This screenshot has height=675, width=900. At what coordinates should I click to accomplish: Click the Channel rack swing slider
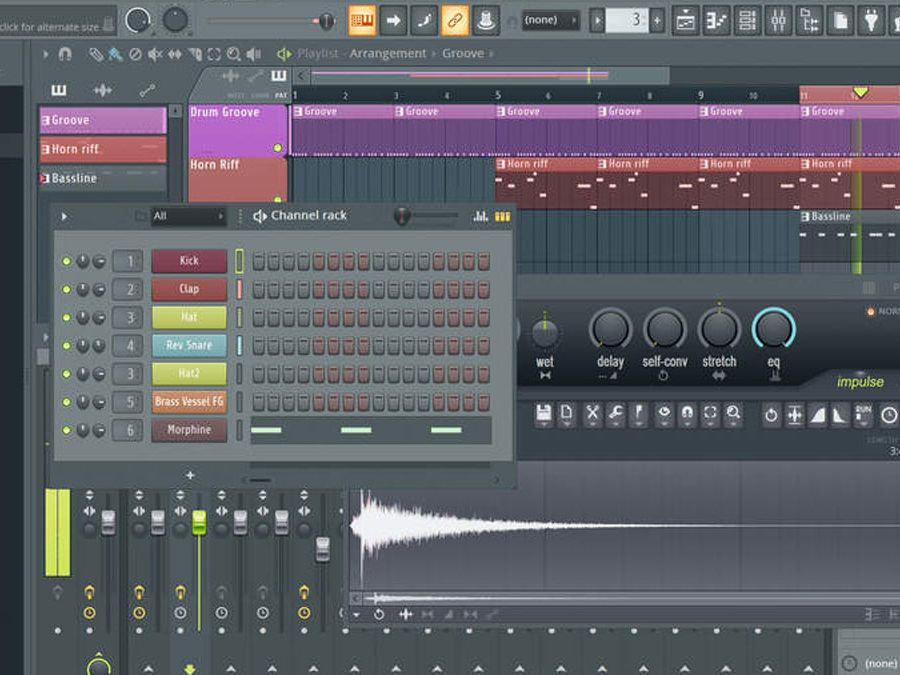(x=403, y=216)
